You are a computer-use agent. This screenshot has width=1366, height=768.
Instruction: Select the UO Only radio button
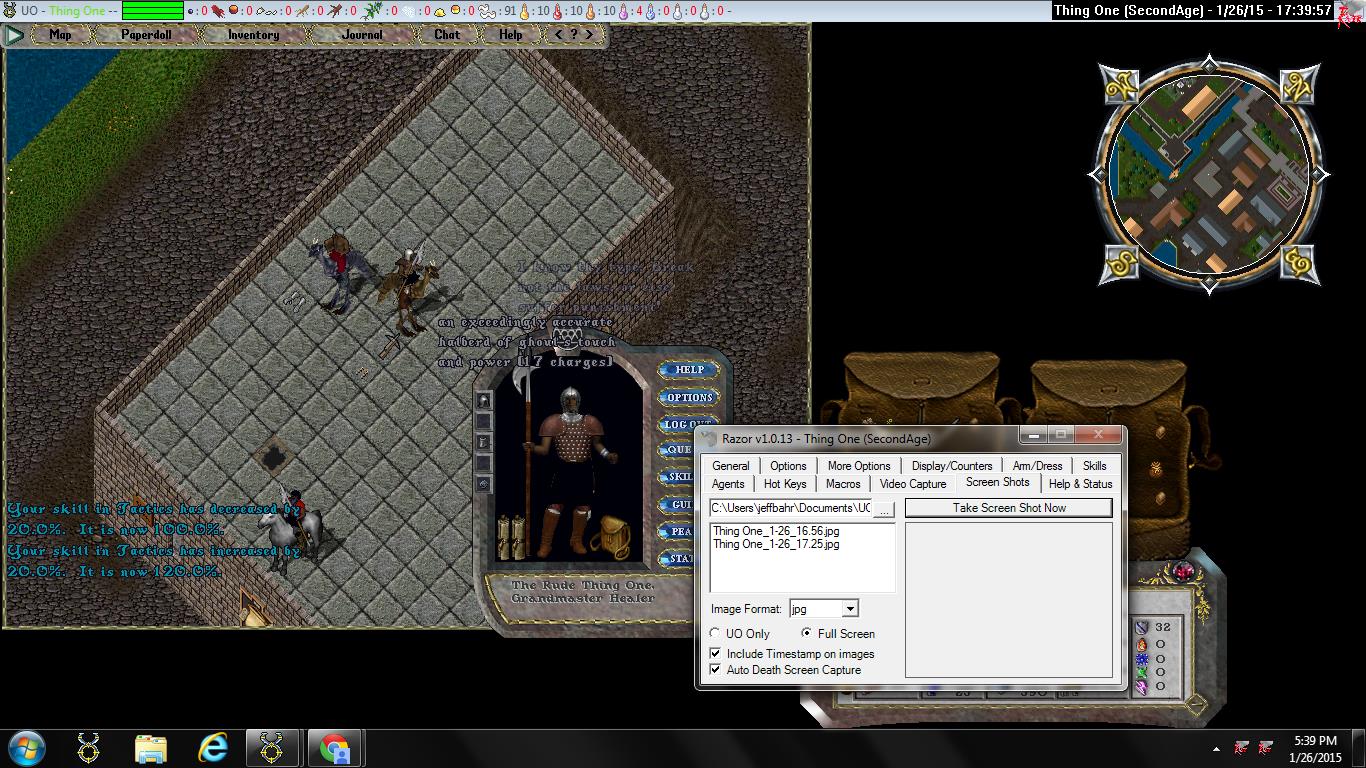coord(715,633)
